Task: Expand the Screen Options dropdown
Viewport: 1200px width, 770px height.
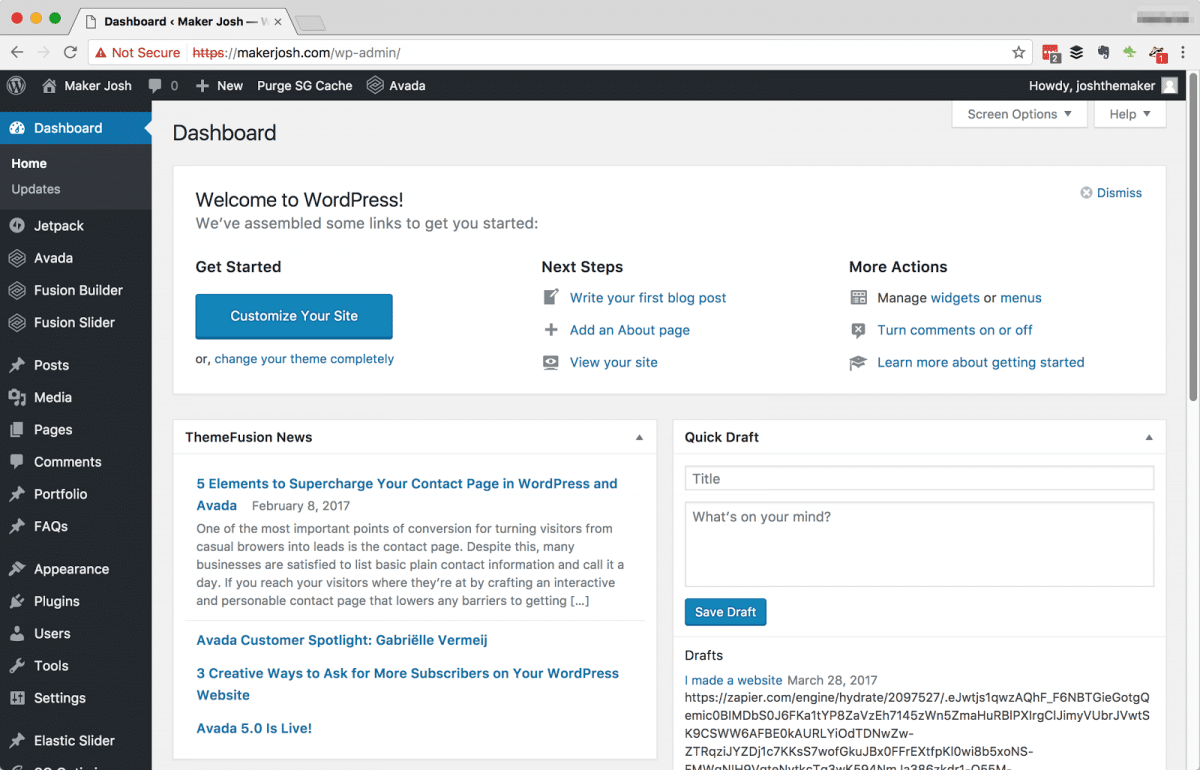Action: point(1019,114)
